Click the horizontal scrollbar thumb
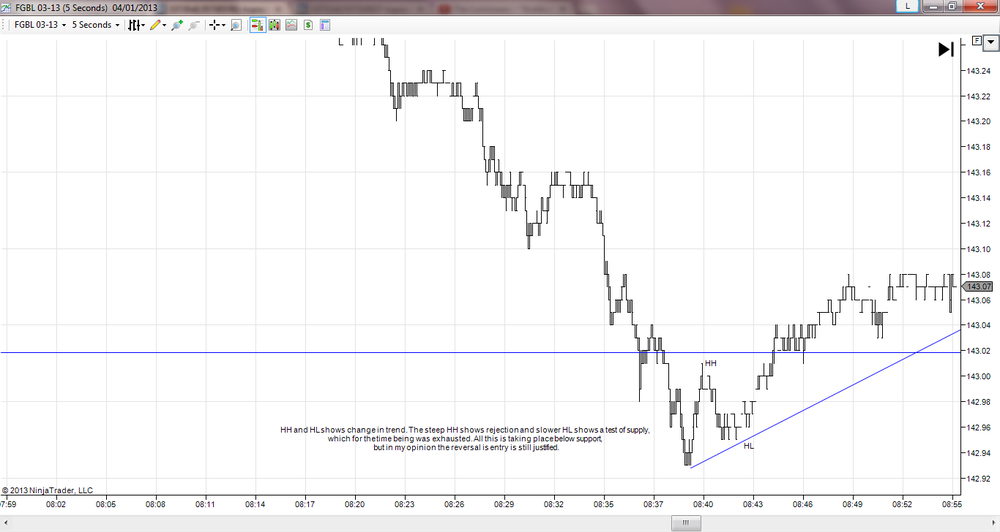This screenshot has height=532, width=1000. click(x=686, y=523)
